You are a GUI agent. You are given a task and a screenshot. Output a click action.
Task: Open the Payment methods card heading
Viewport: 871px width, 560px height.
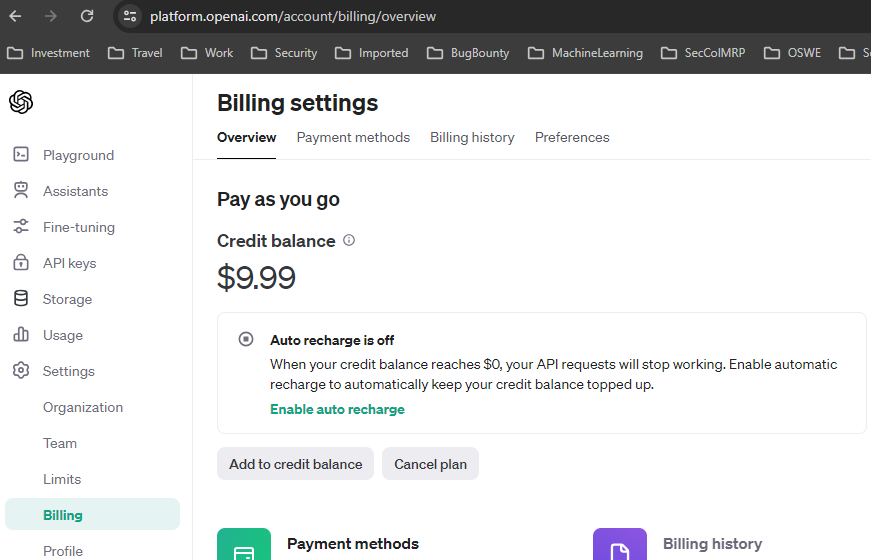pos(353,543)
